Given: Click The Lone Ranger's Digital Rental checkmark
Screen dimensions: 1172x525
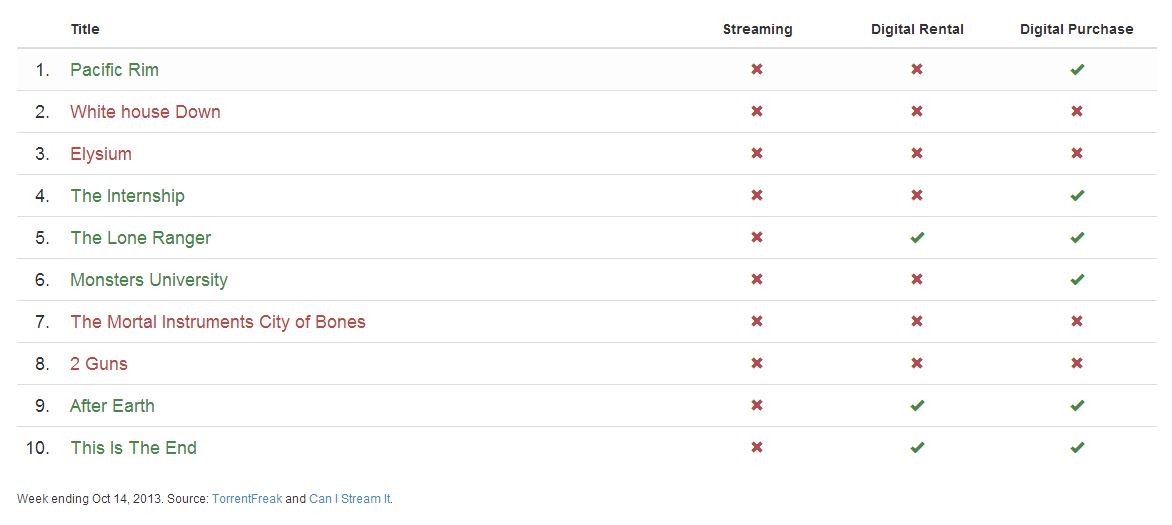Looking at the screenshot, I should pyautogui.click(x=917, y=238).
